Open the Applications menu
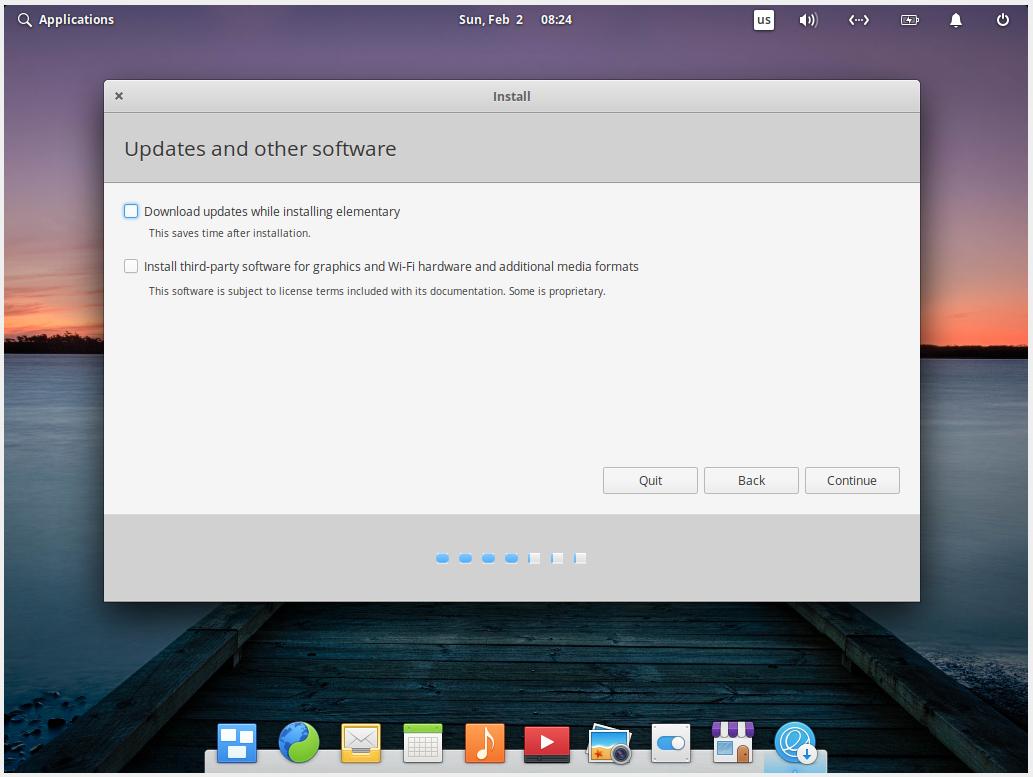The width and height of the screenshot is (1033, 777). pos(66,19)
